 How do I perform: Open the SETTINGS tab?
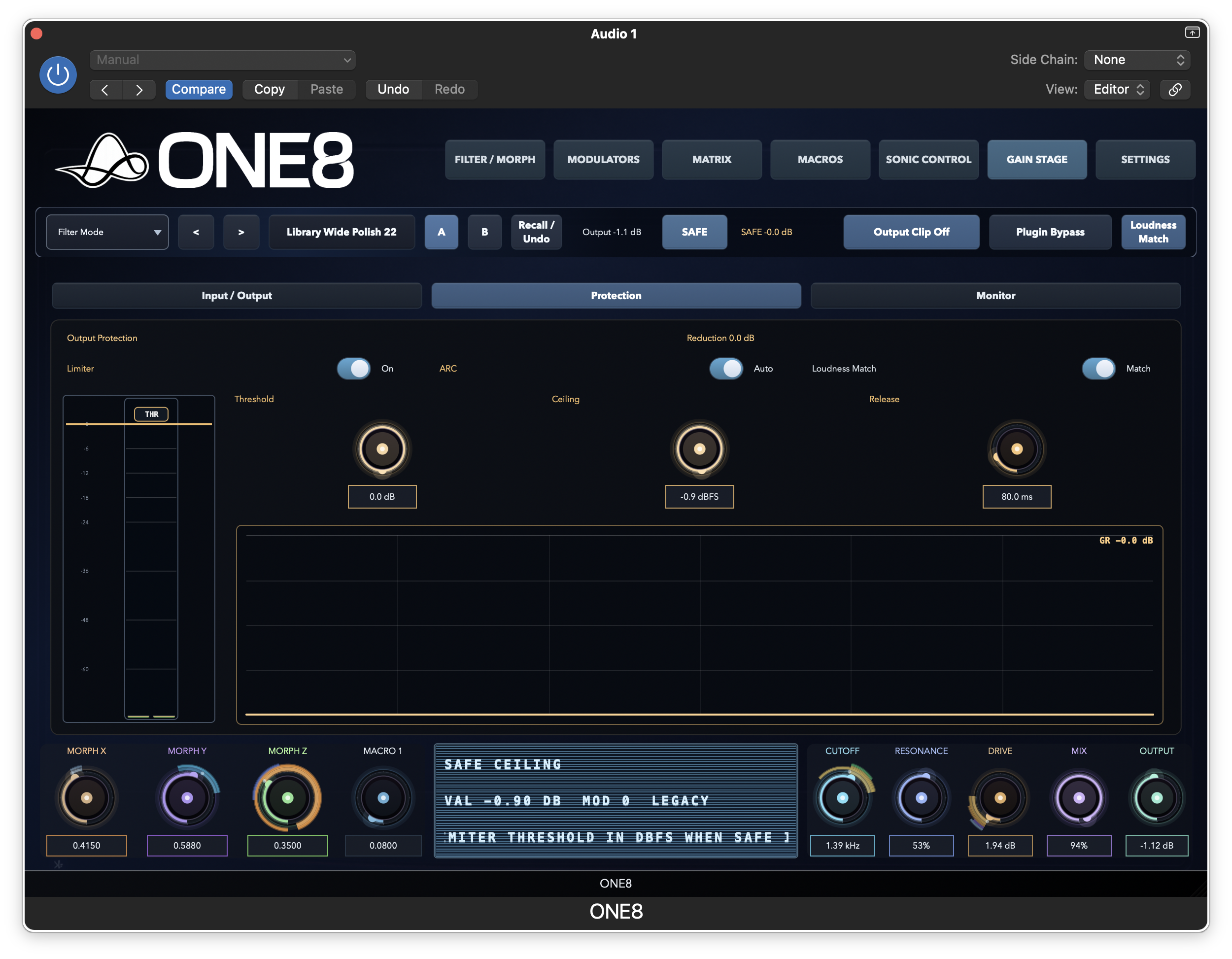tap(1145, 160)
